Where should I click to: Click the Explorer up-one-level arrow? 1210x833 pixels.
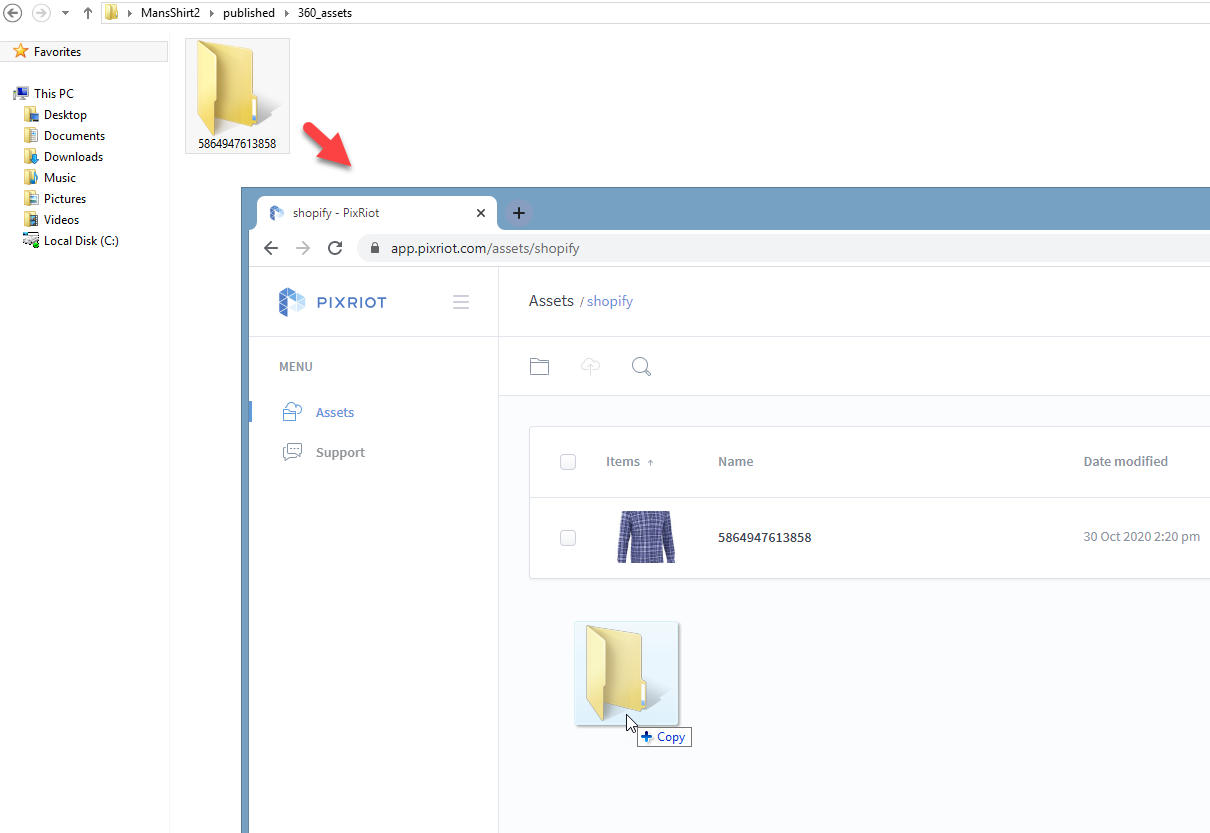pos(88,13)
